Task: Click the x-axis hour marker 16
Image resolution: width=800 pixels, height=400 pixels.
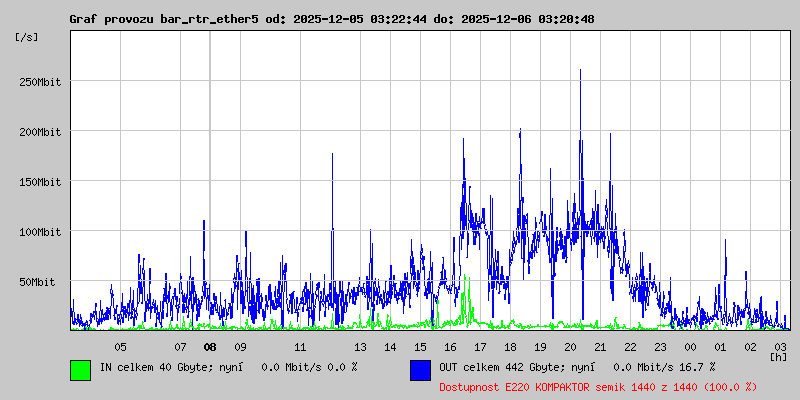Action: [x=450, y=347]
